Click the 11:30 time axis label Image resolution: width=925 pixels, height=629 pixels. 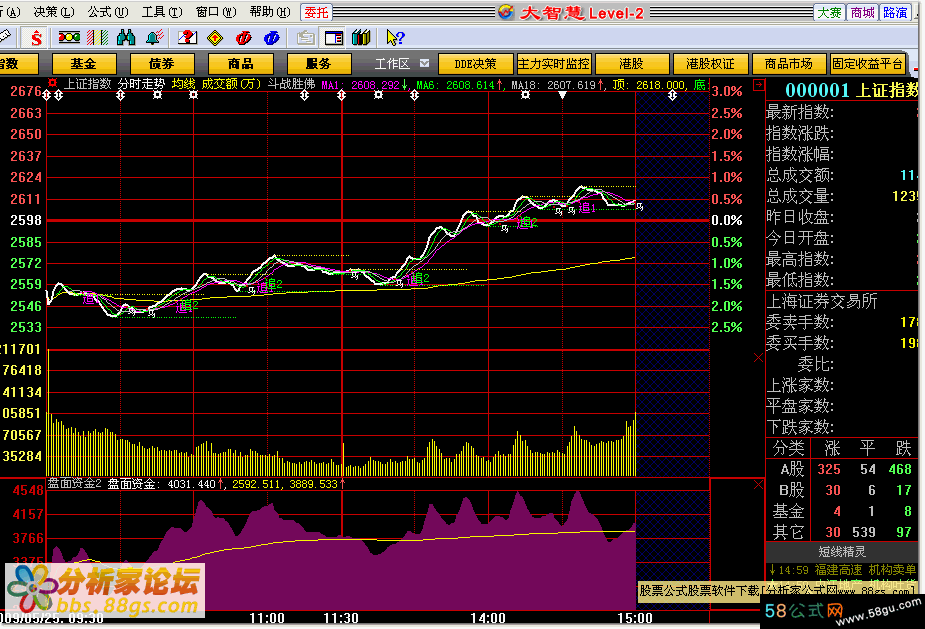tap(341, 618)
